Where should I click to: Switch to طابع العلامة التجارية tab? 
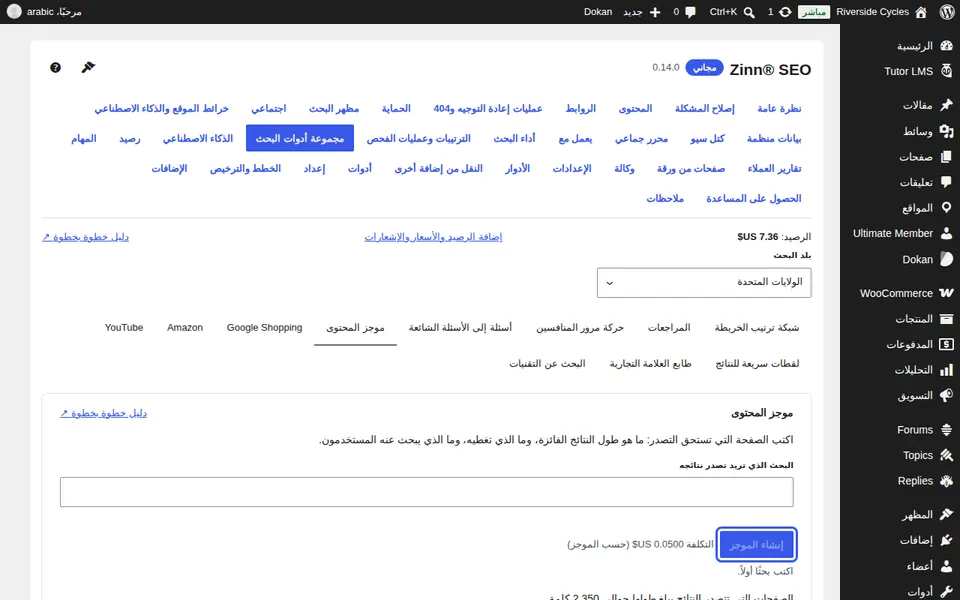pyautogui.click(x=650, y=364)
